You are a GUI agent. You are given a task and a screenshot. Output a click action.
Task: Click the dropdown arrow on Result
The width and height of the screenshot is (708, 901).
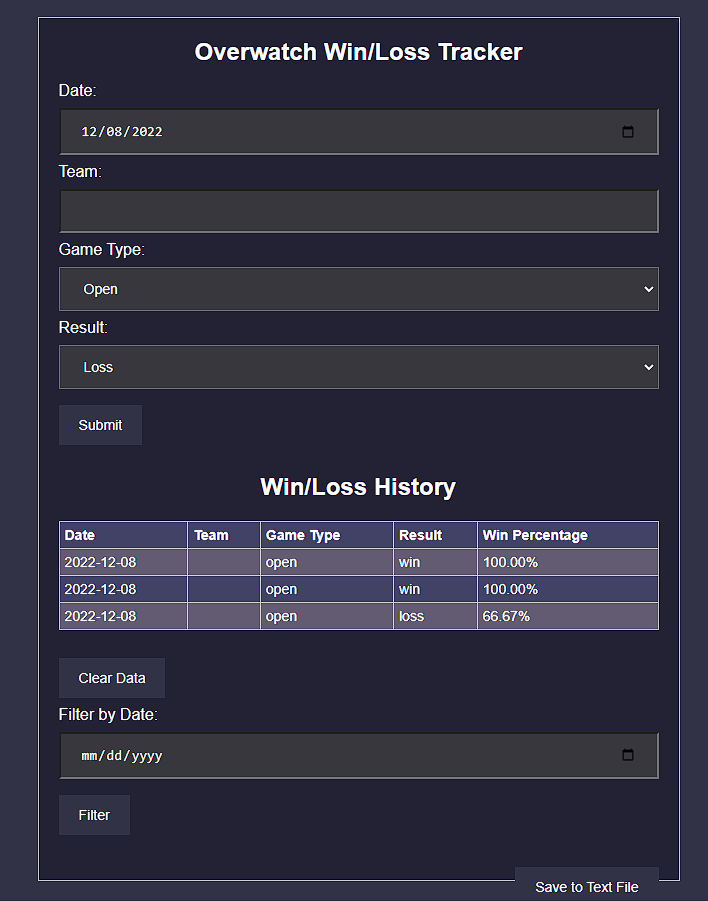pyautogui.click(x=646, y=367)
